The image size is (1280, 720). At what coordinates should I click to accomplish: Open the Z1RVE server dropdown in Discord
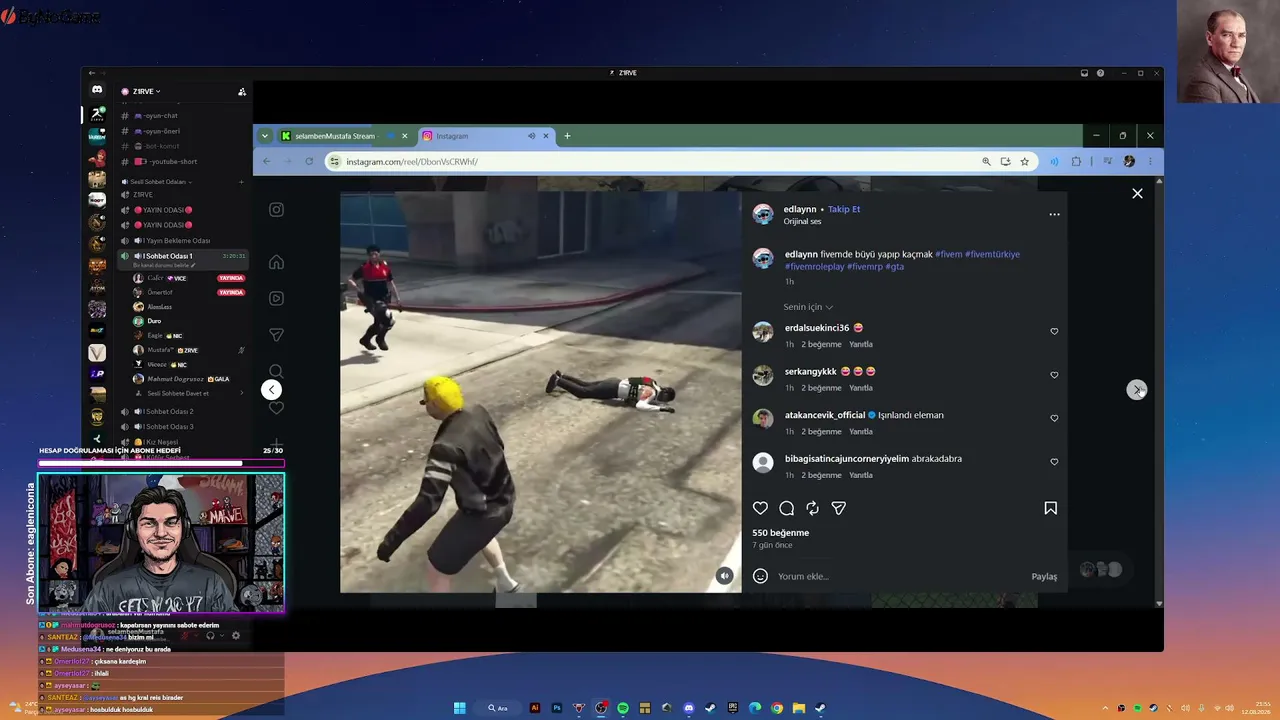pos(146,91)
